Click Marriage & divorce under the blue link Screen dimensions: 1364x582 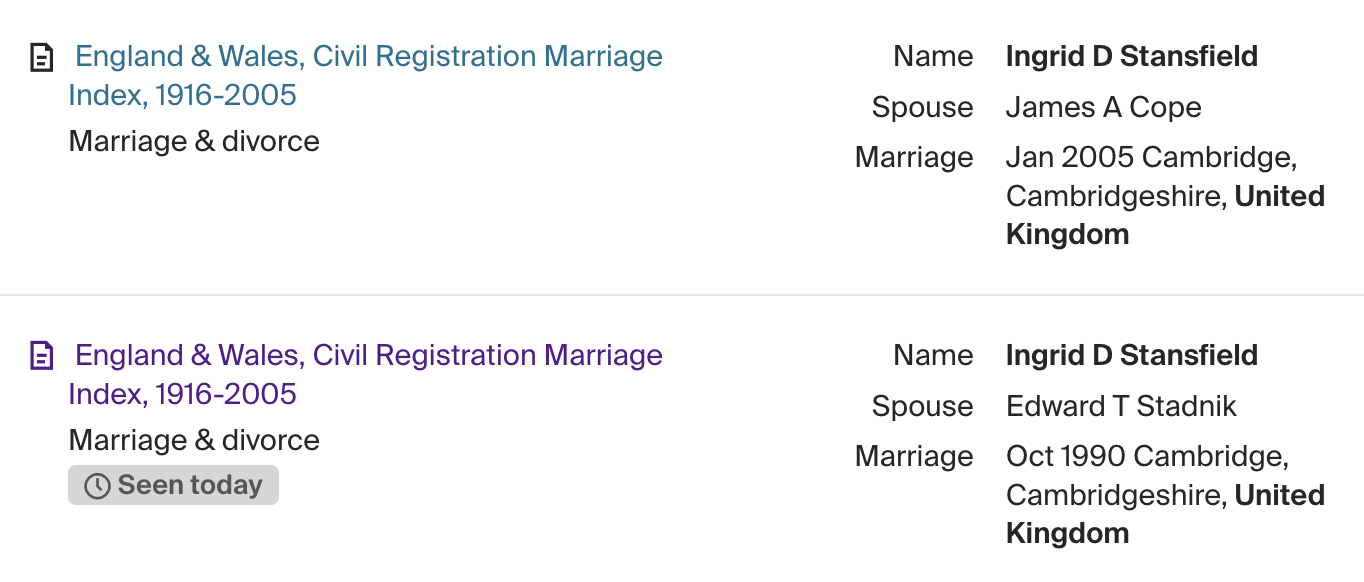194,141
